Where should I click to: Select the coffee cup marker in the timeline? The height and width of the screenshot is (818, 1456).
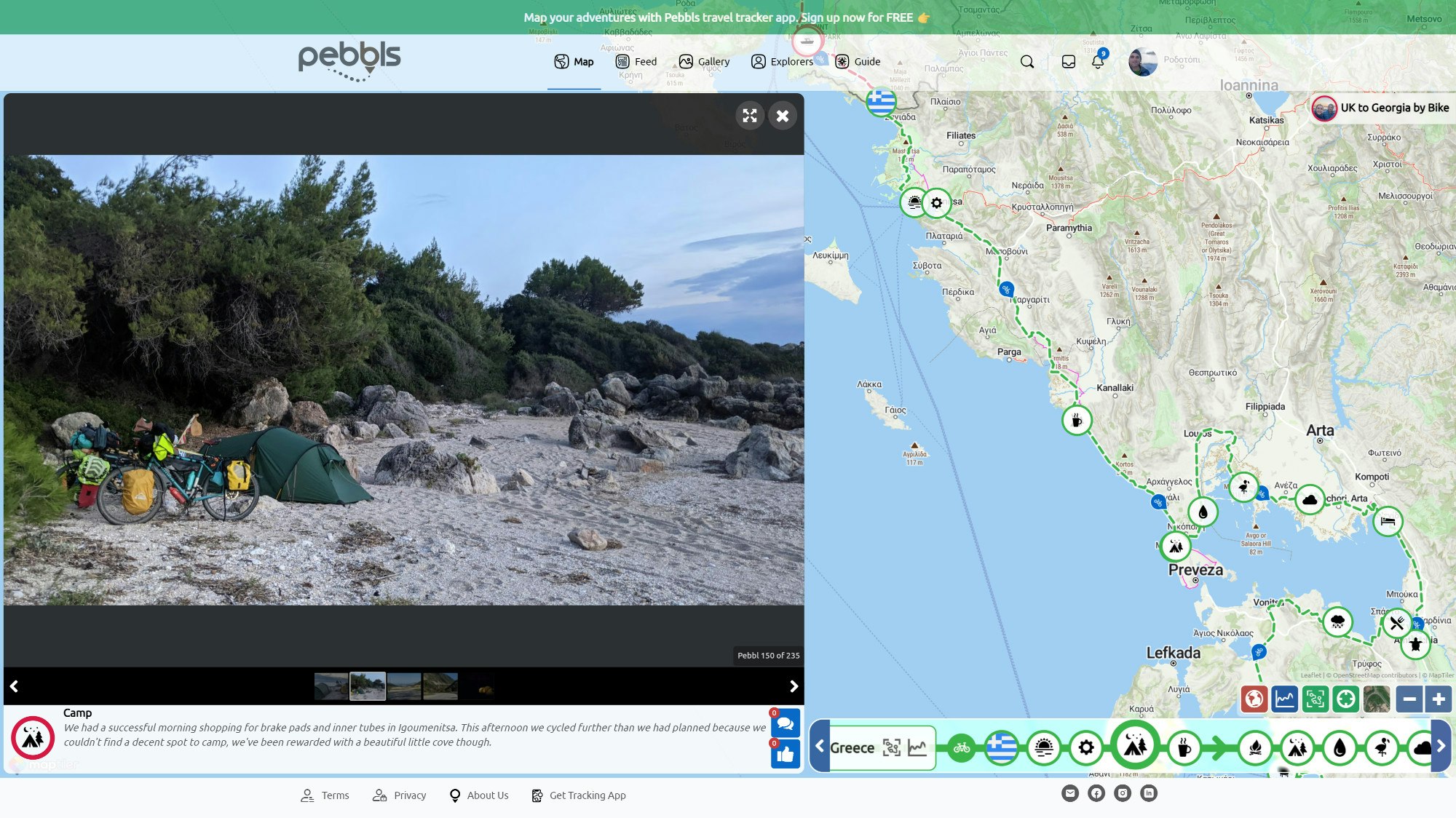click(x=1184, y=747)
